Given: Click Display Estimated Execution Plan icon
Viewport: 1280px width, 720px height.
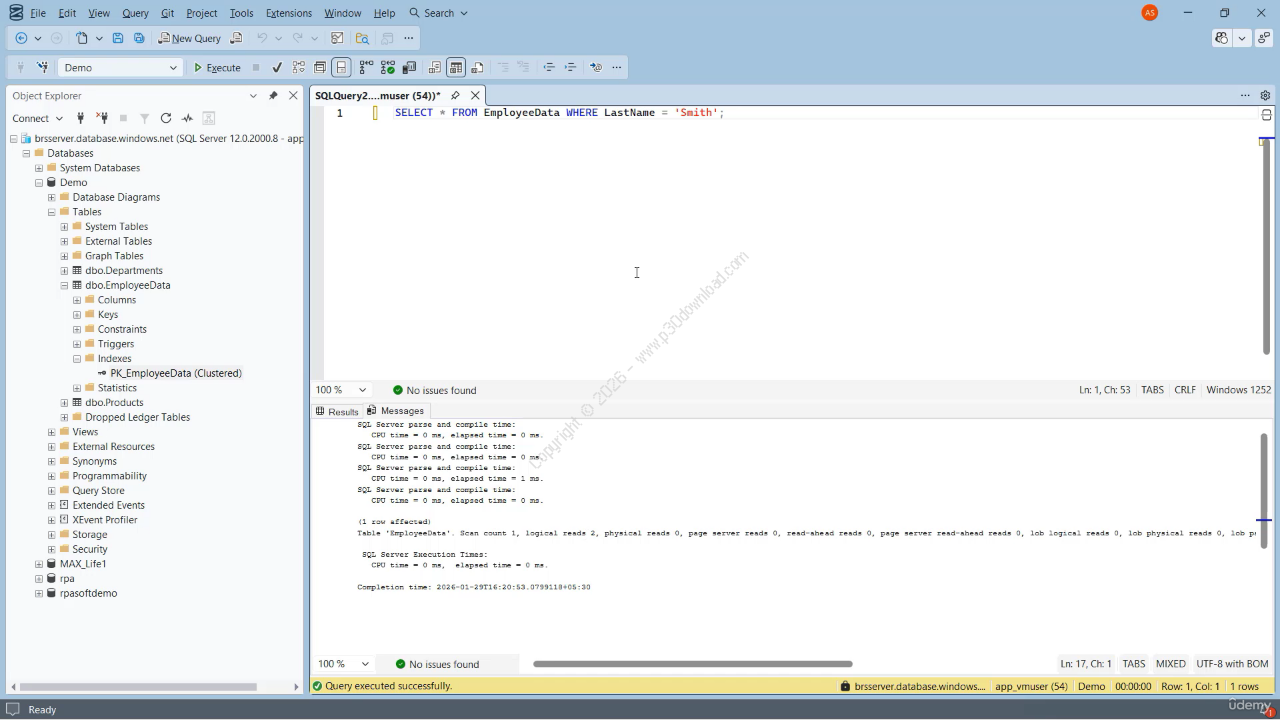Looking at the screenshot, I should point(299,68).
